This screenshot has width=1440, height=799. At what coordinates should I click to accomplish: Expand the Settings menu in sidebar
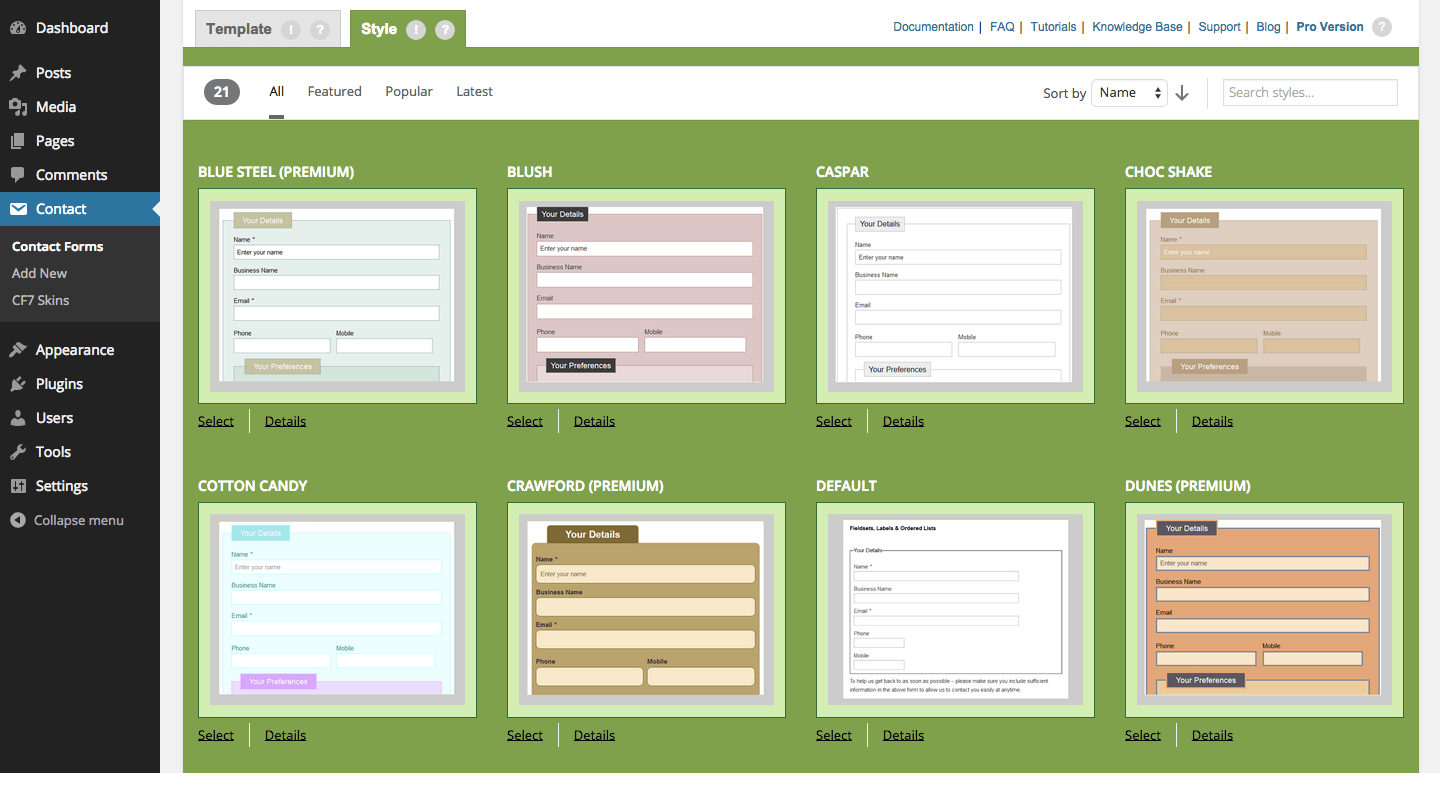(61, 486)
